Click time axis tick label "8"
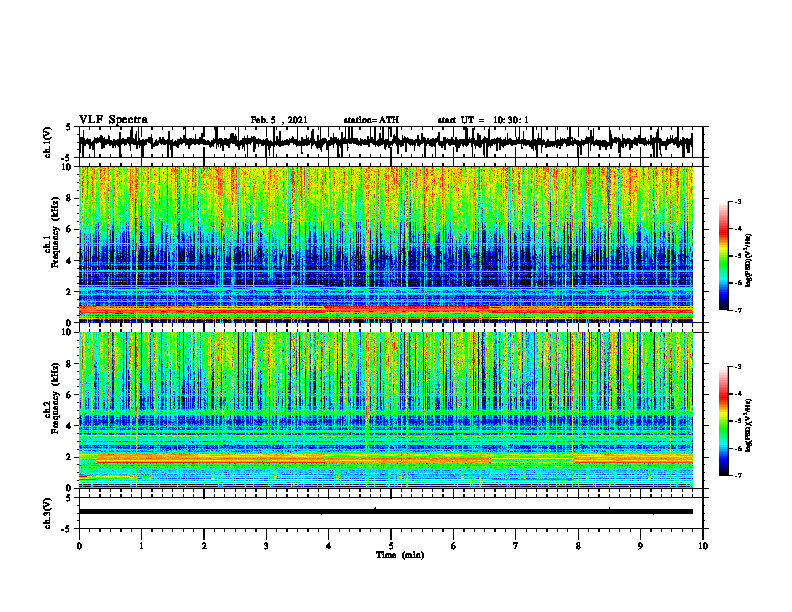 [578, 546]
